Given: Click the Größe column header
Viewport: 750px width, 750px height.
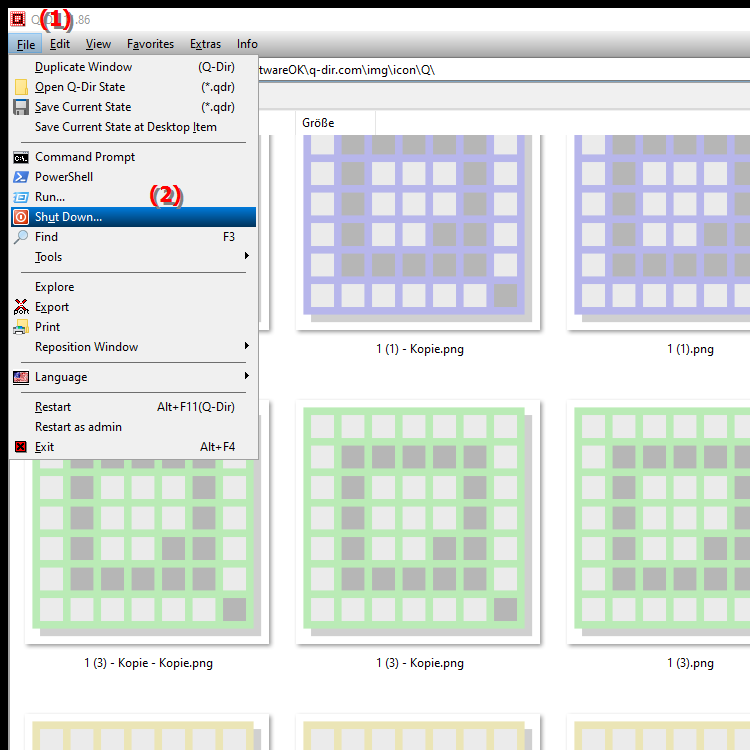Looking at the screenshot, I should [335, 123].
